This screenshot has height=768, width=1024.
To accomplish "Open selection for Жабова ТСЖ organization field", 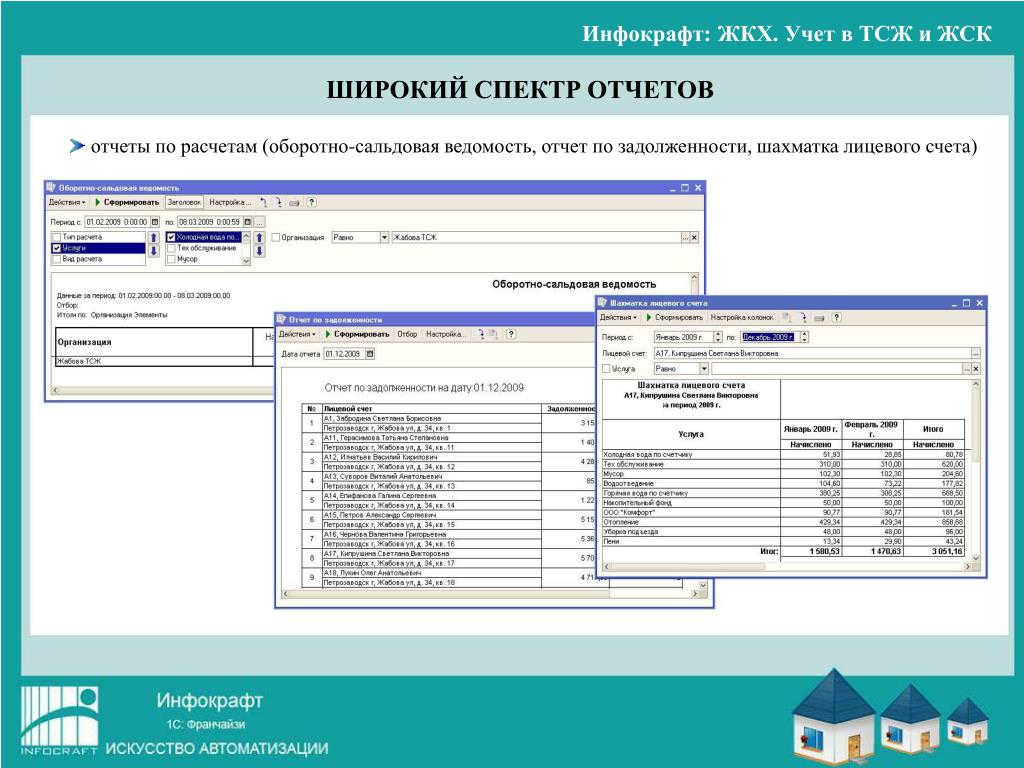I will click(x=686, y=238).
